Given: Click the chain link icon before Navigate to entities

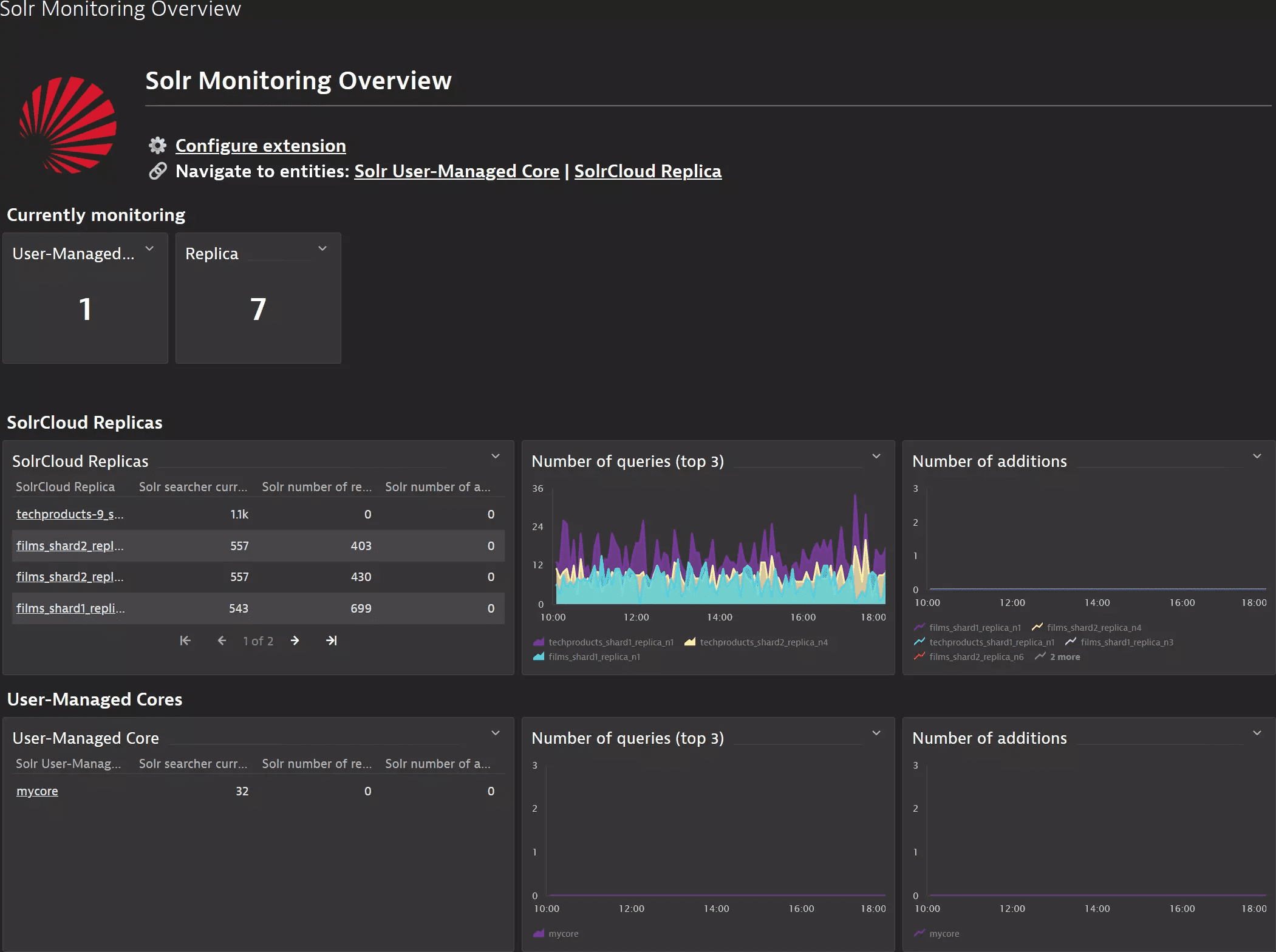Looking at the screenshot, I should (x=158, y=171).
